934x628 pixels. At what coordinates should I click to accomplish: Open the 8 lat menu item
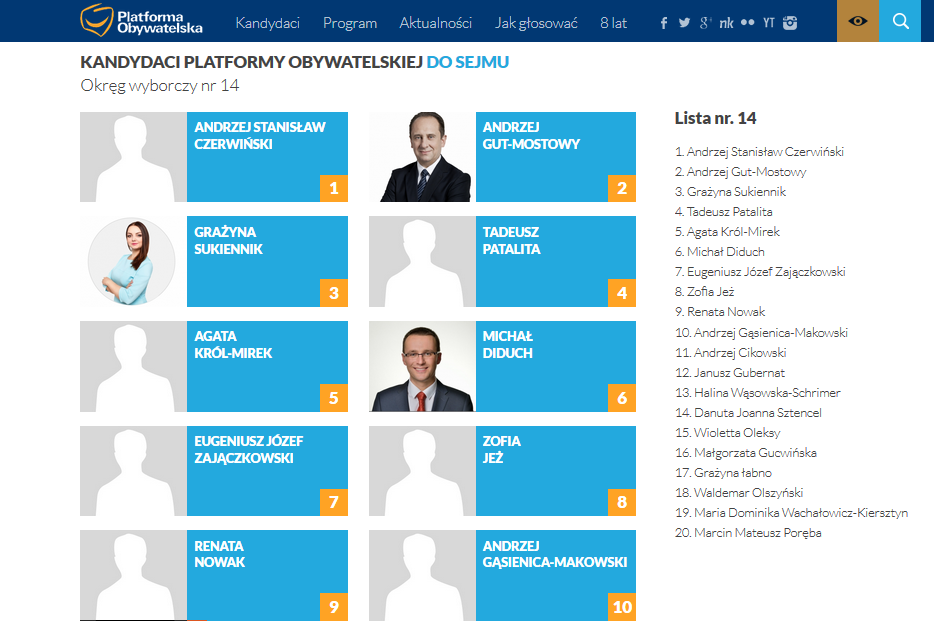tap(613, 23)
